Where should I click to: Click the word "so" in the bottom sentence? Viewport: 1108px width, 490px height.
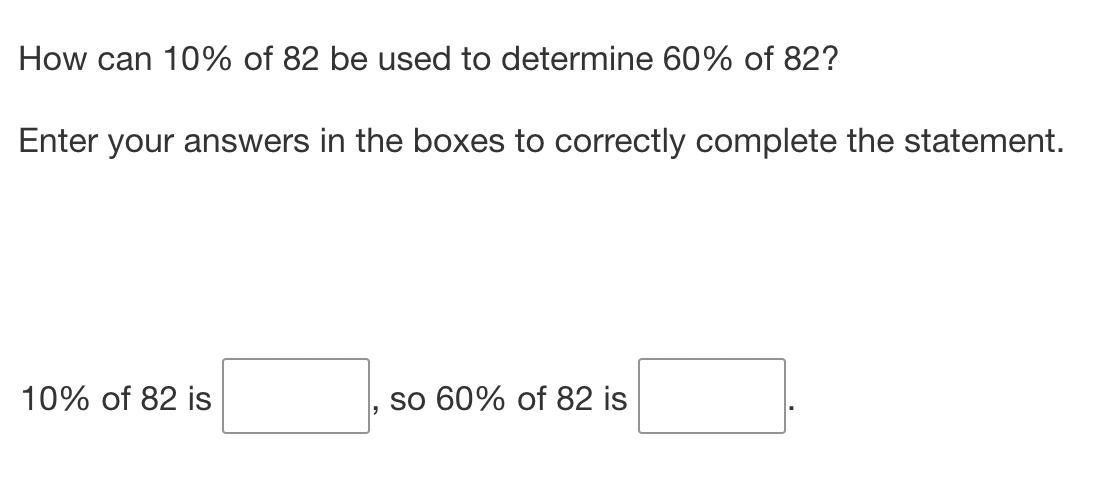pyautogui.click(x=408, y=402)
